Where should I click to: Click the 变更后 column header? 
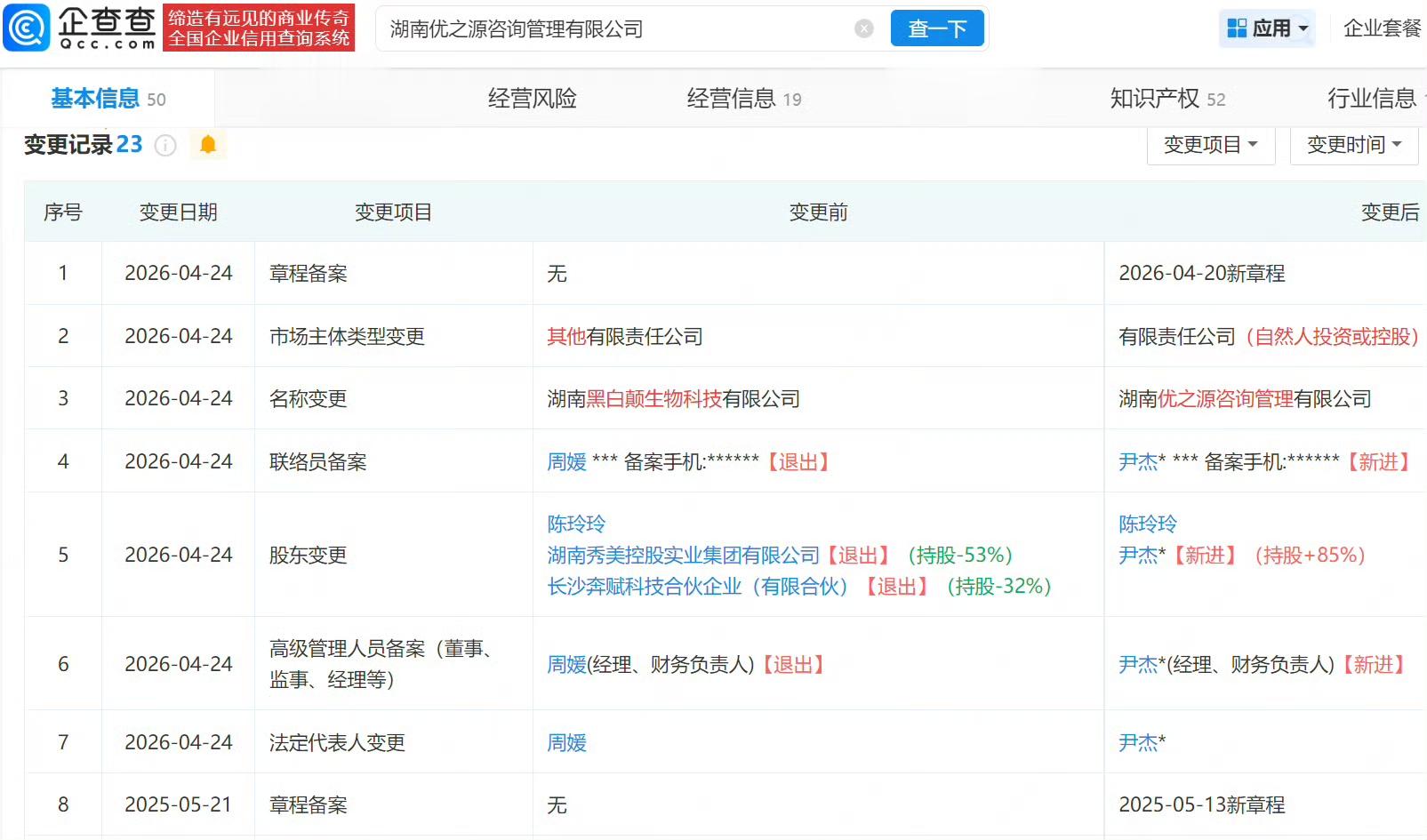pyautogui.click(x=1390, y=212)
